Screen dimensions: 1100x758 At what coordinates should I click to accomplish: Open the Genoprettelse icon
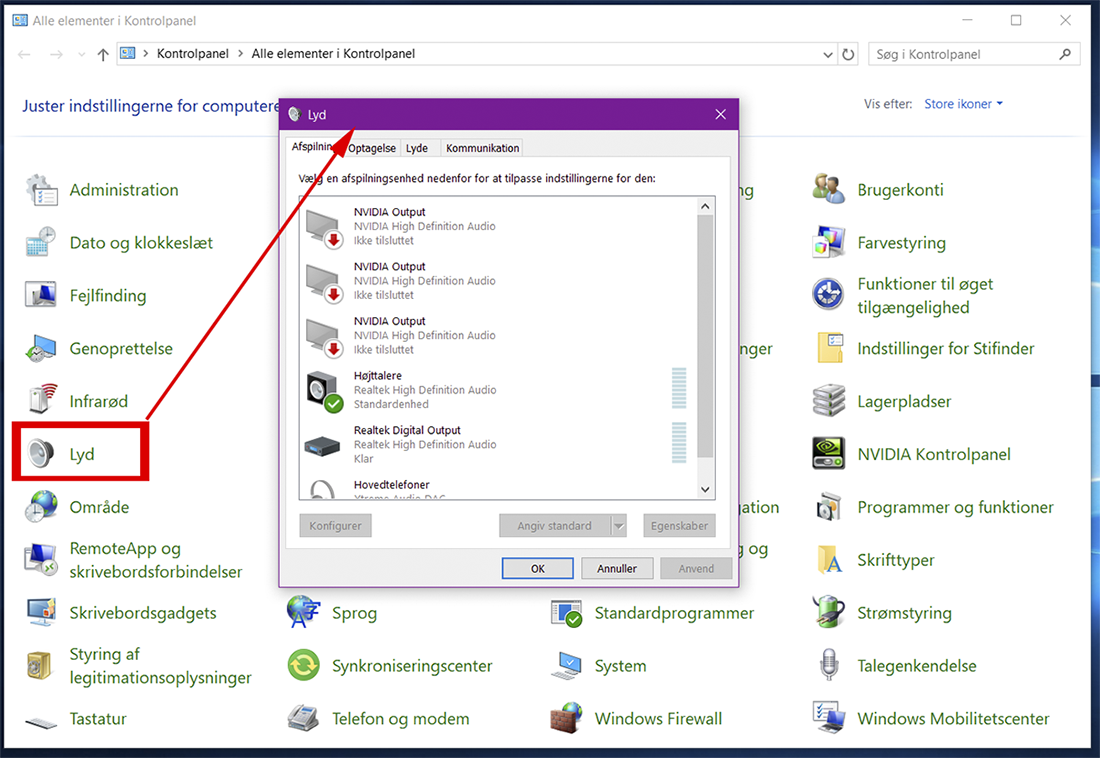click(41, 349)
